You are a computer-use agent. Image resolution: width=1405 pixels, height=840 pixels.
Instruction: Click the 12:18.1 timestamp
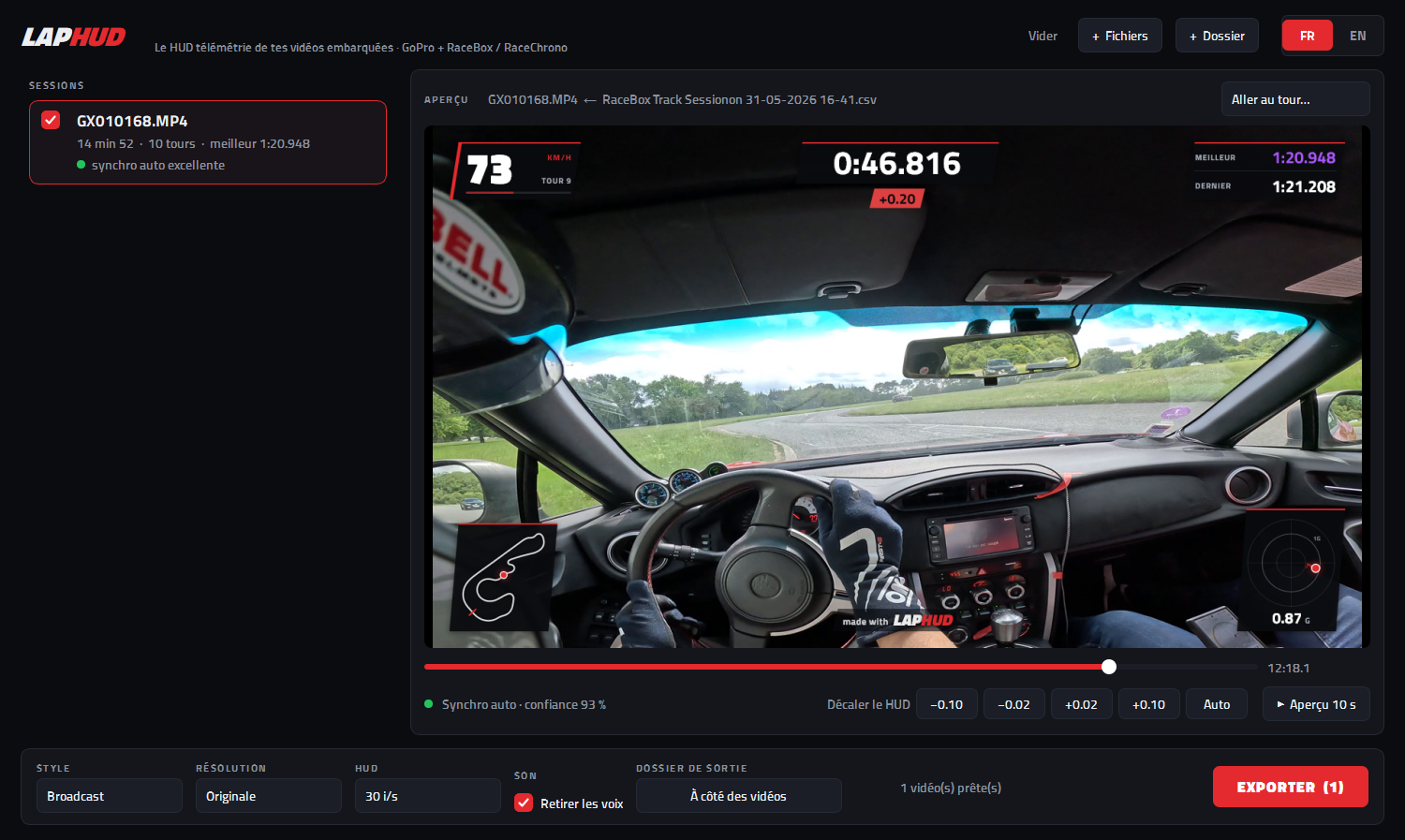tap(1289, 668)
